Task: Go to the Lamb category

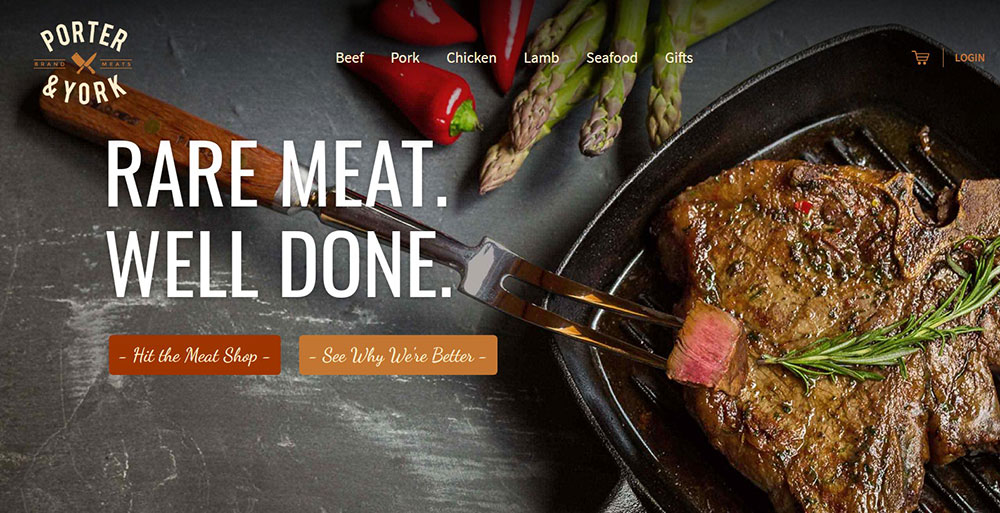Action: click(541, 58)
